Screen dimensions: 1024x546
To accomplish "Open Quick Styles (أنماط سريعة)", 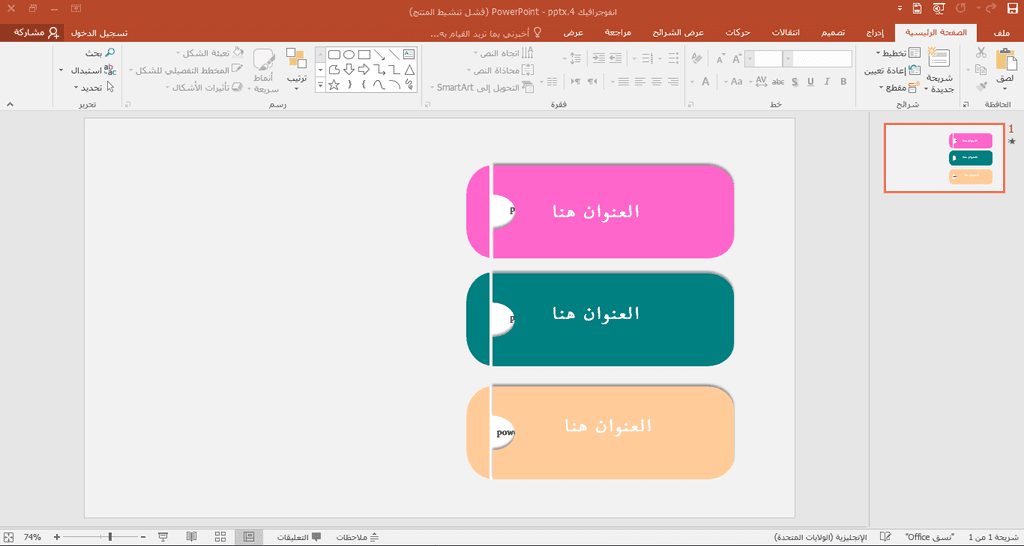I will tap(264, 69).
